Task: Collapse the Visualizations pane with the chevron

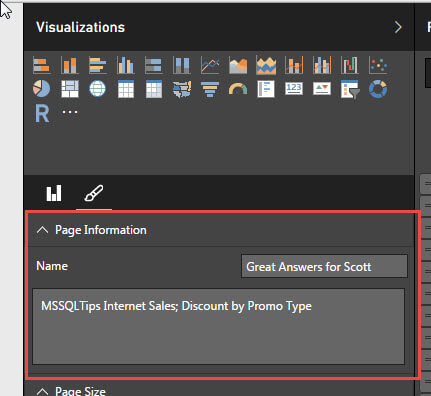Action: [x=398, y=27]
